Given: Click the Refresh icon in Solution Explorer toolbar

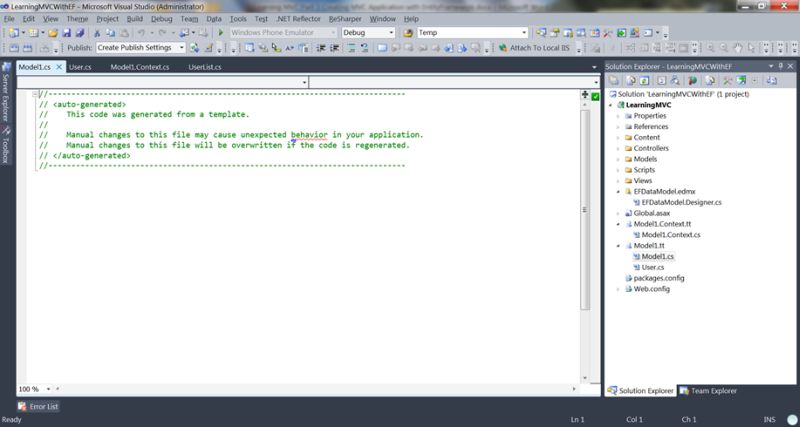Looking at the screenshot, I should coord(645,81).
